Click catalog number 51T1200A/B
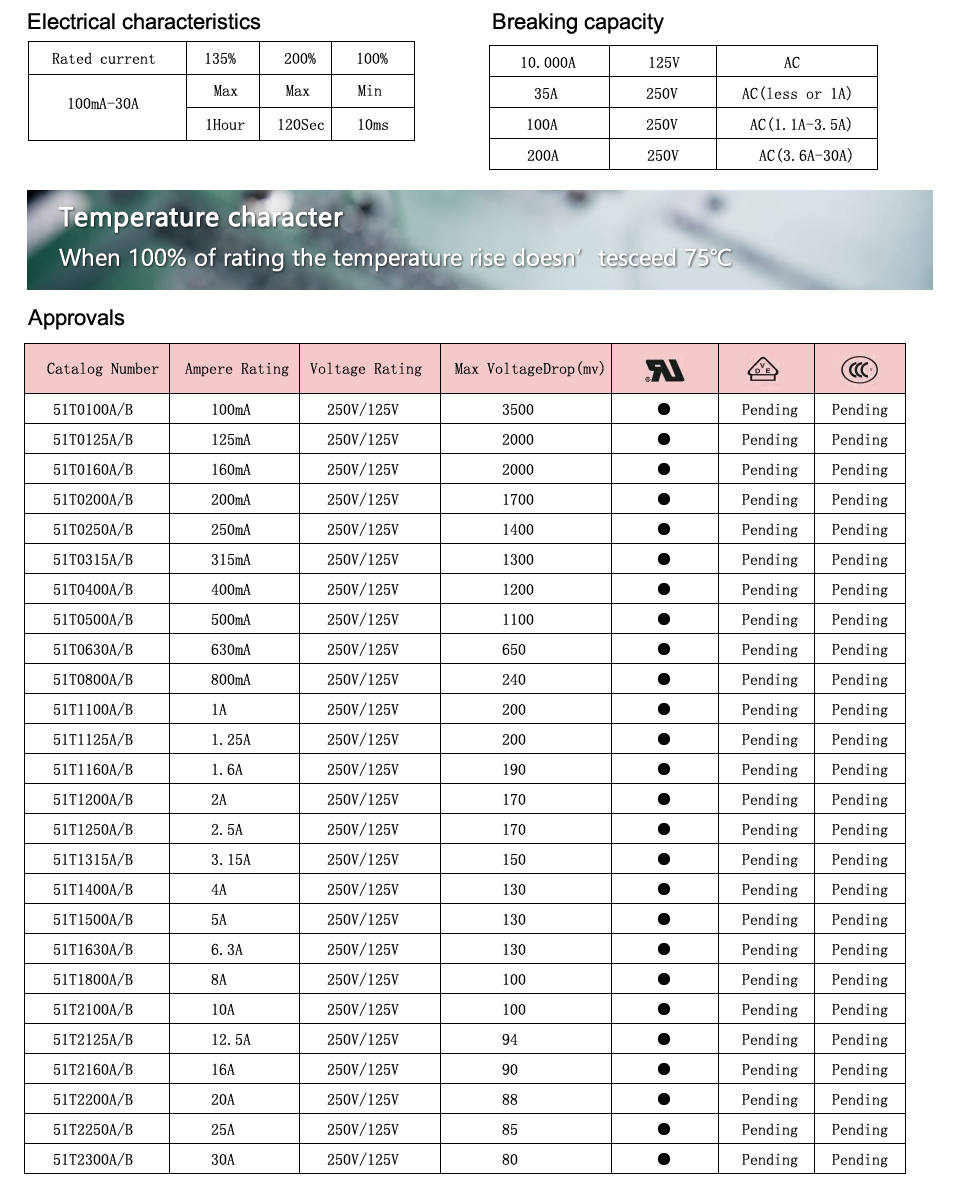The image size is (960, 1197). click(x=93, y=799)
